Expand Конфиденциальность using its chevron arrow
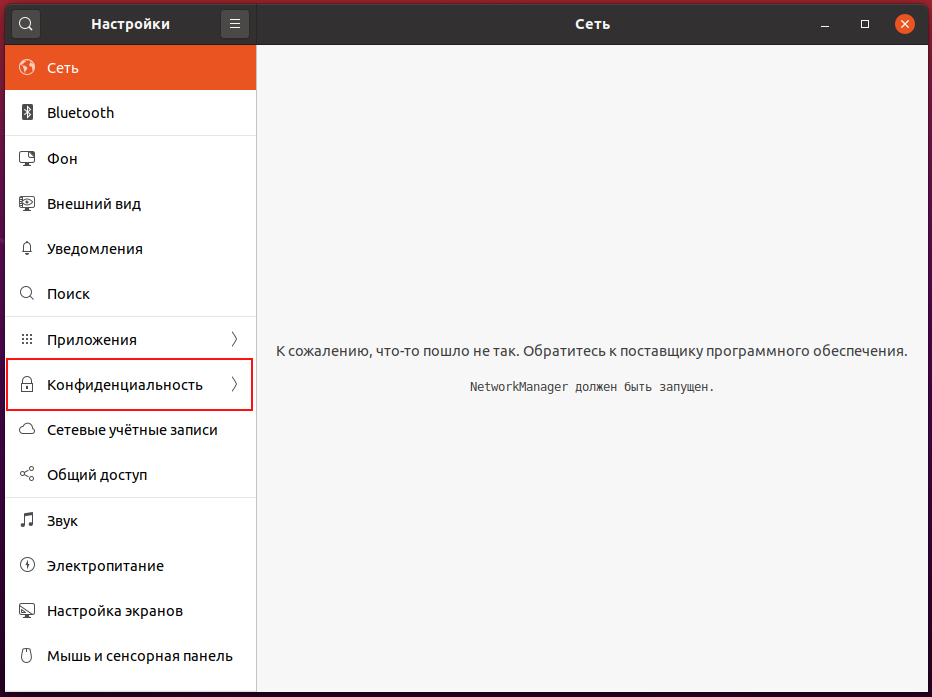The image size is (932, 697). [234, 384]
